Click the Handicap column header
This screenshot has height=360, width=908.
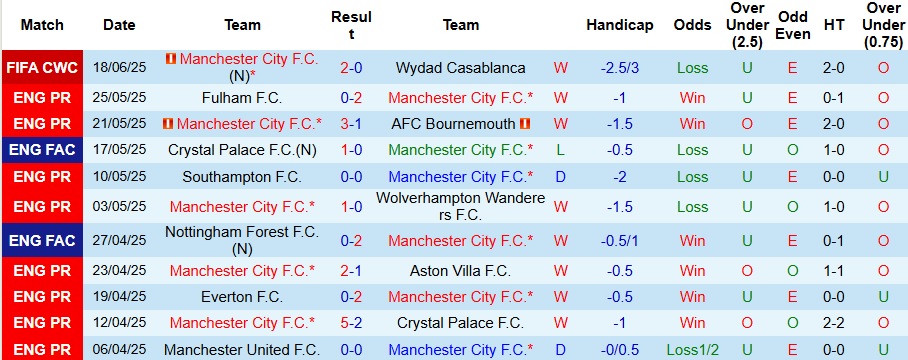point(620,25)
